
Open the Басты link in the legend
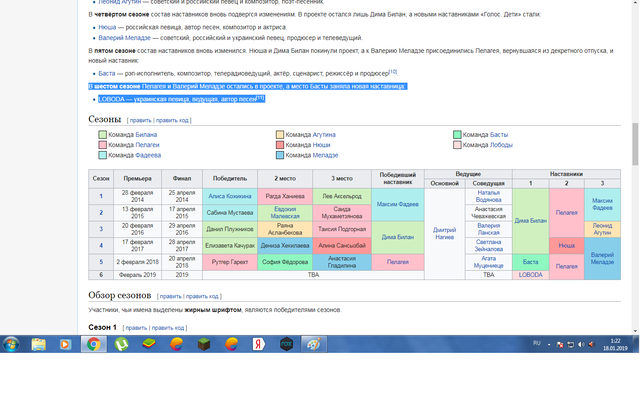tap(499, 135)
